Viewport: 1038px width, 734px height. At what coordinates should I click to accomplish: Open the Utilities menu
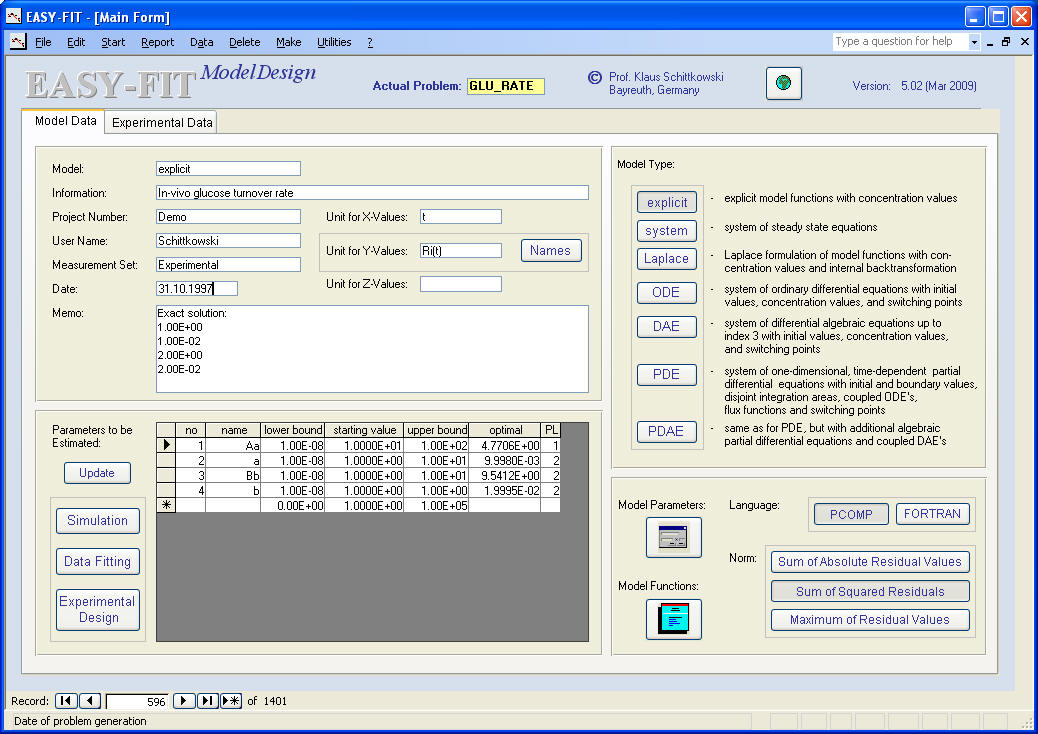pos(334,42)
